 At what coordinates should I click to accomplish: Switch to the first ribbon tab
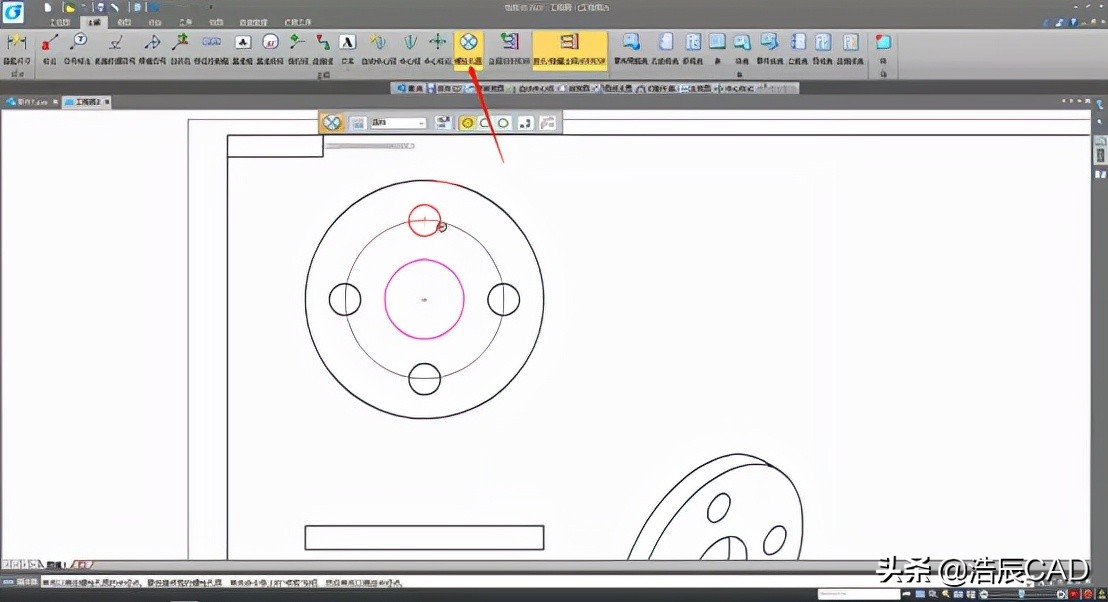click(x=60, y=21)
